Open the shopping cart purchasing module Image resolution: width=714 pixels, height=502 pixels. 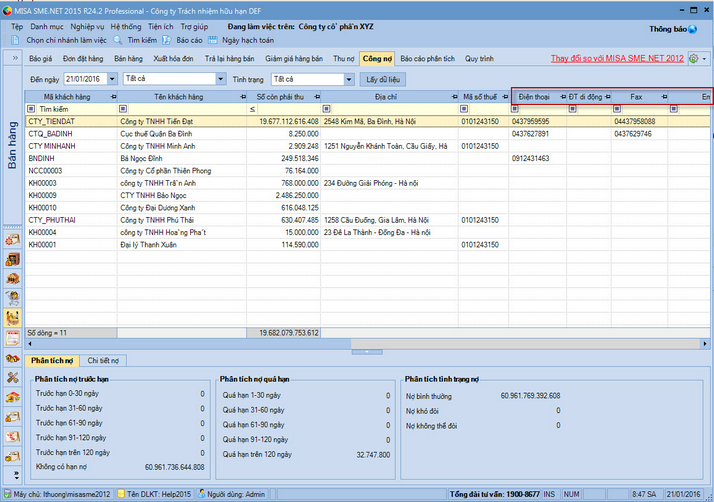(13, 298)
